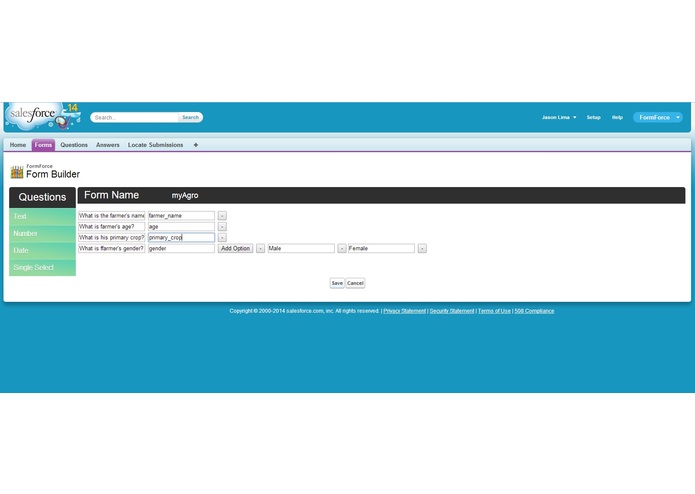Click the primary_crop name field
Image resolution: width=695 pixels, height=494 pixels.
(181, 237)
